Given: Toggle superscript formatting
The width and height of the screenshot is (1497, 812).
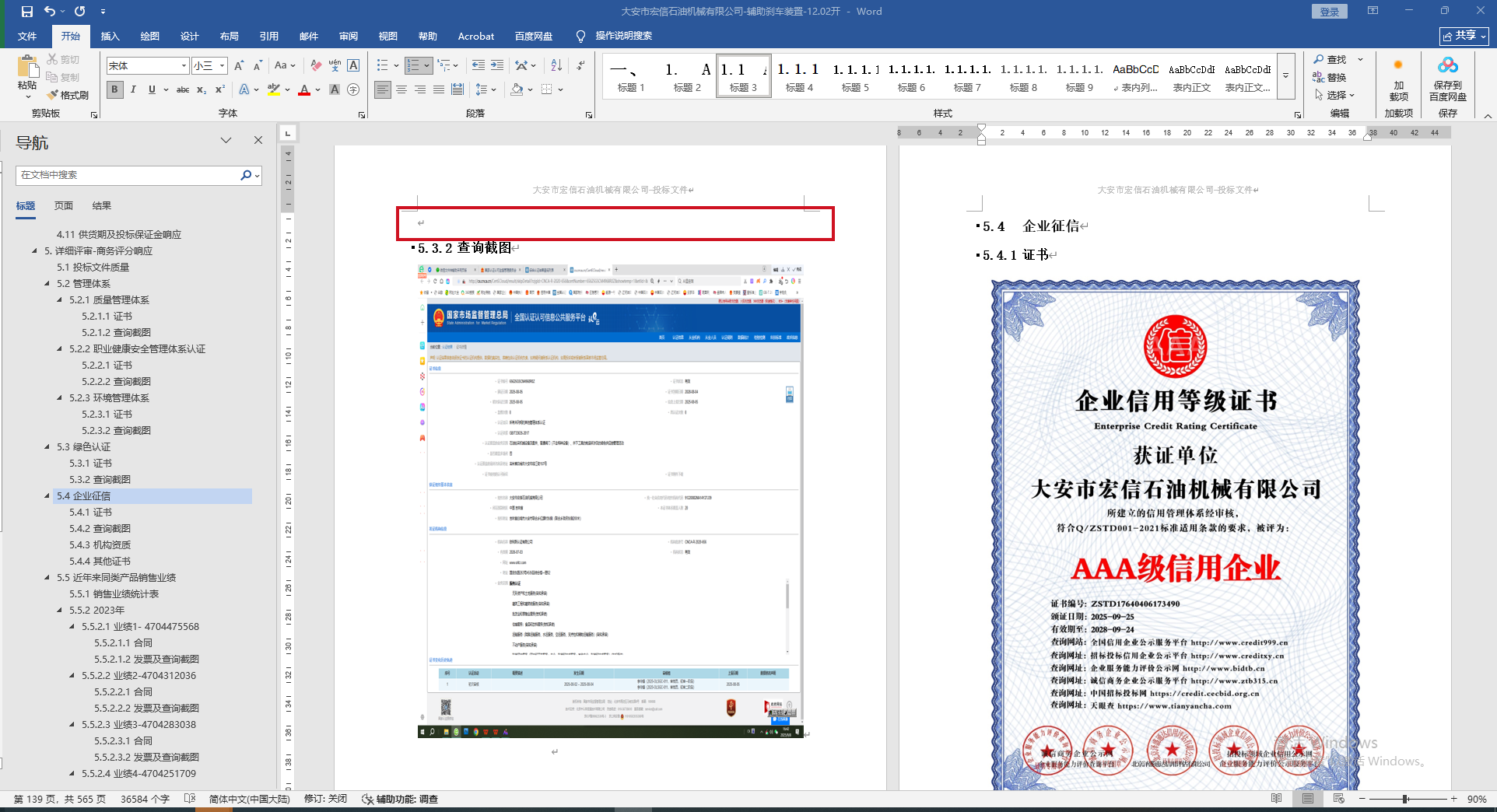Looking at the screenshot, I should pos(220,89).
